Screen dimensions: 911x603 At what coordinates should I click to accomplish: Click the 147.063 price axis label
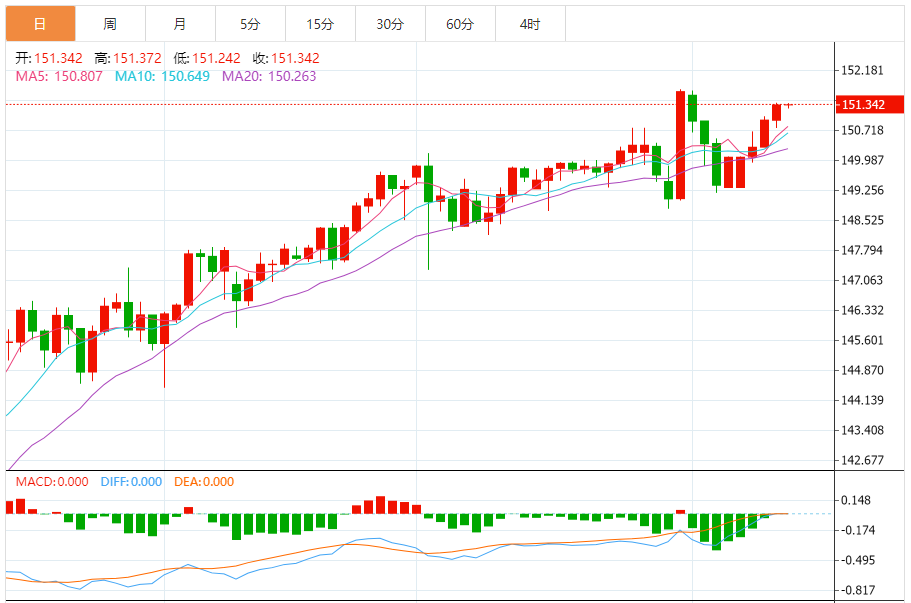point(862,281)
